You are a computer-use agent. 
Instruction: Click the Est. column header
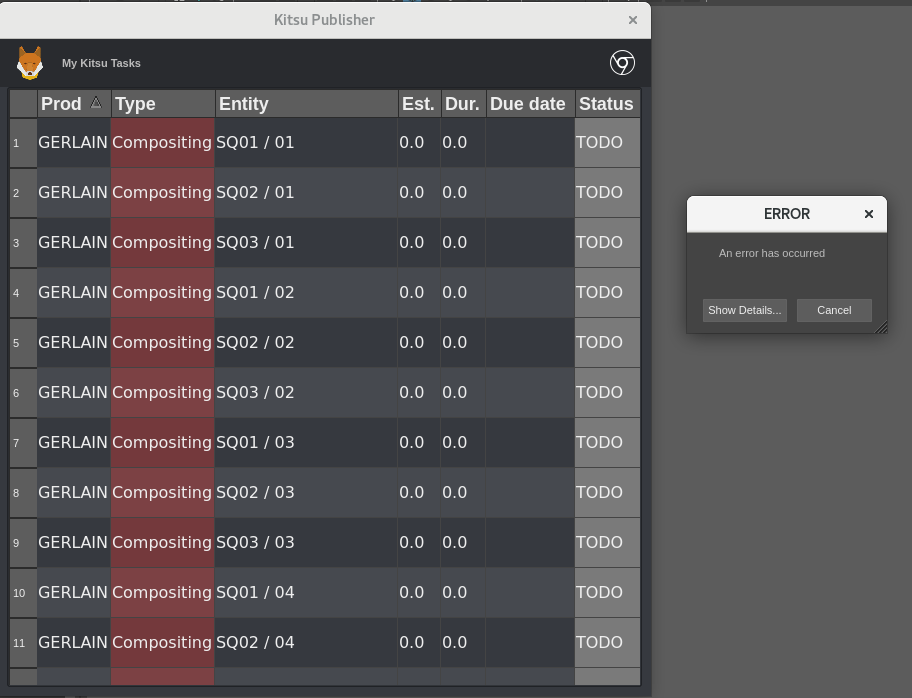tap(418, 103)
